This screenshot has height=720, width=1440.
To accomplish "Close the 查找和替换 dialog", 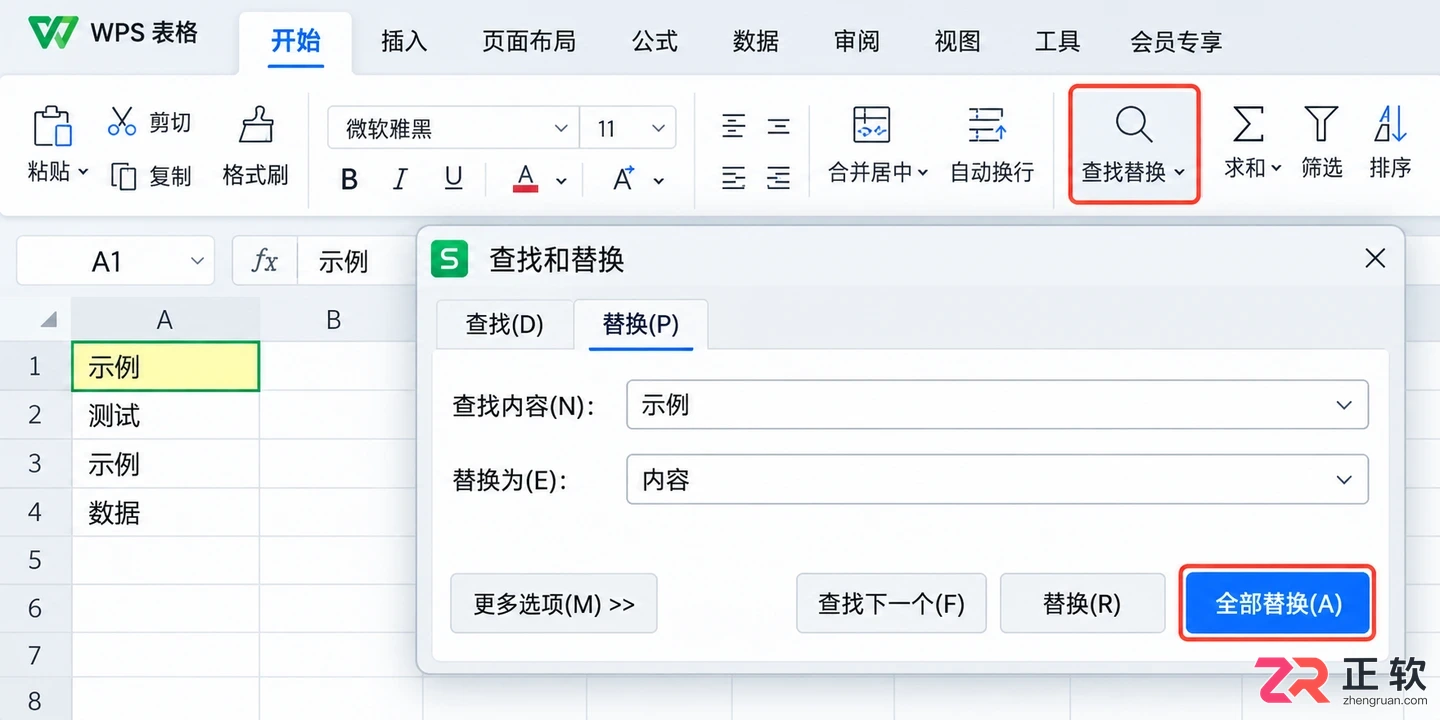I will (x=1375, y=259).
